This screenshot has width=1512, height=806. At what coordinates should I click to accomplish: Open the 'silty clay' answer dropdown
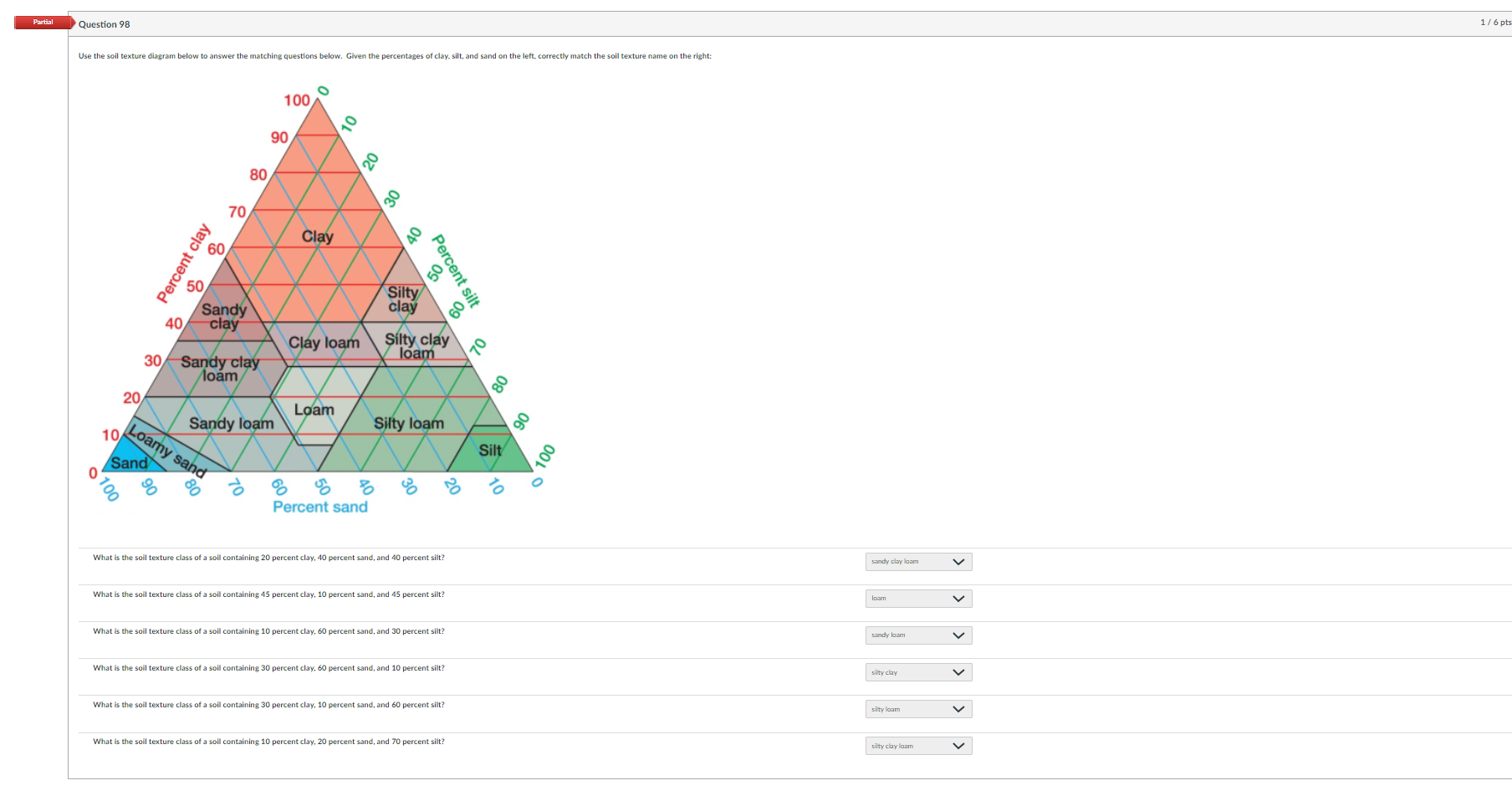tap(917, 671)
